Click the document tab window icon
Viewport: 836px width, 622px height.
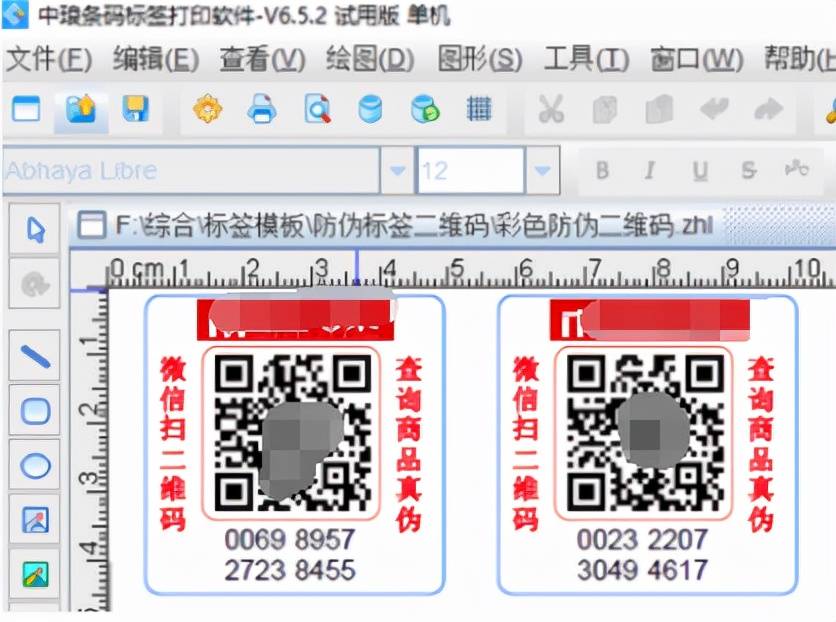coord(91,224)
